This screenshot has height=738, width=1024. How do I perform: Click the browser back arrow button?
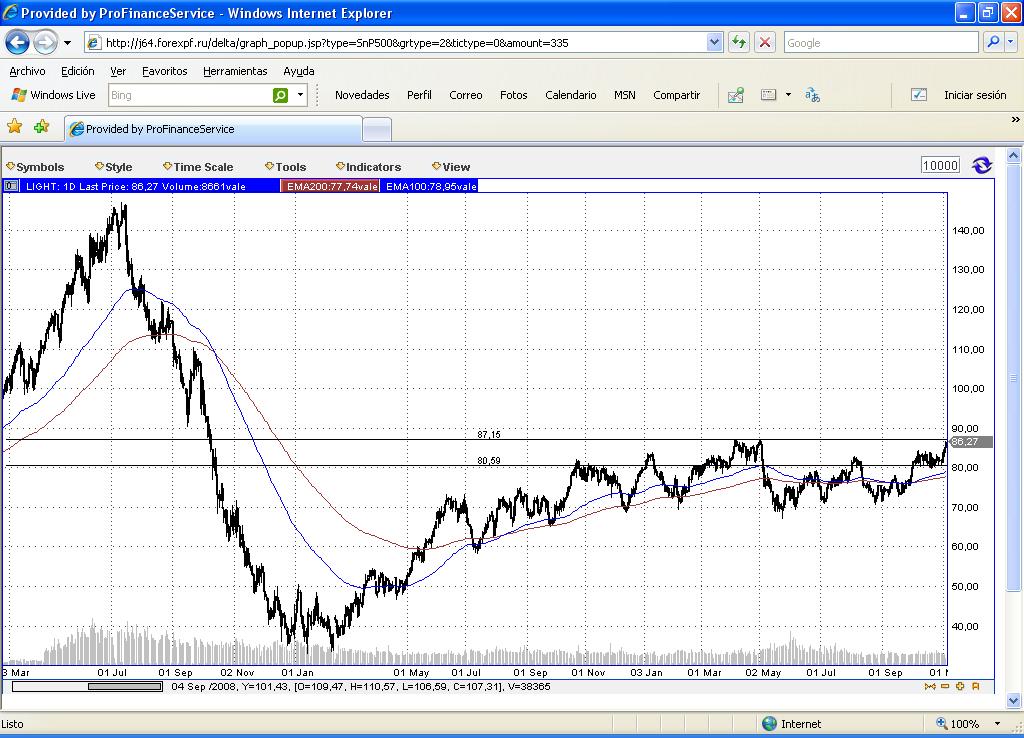[x=18, y=42]
